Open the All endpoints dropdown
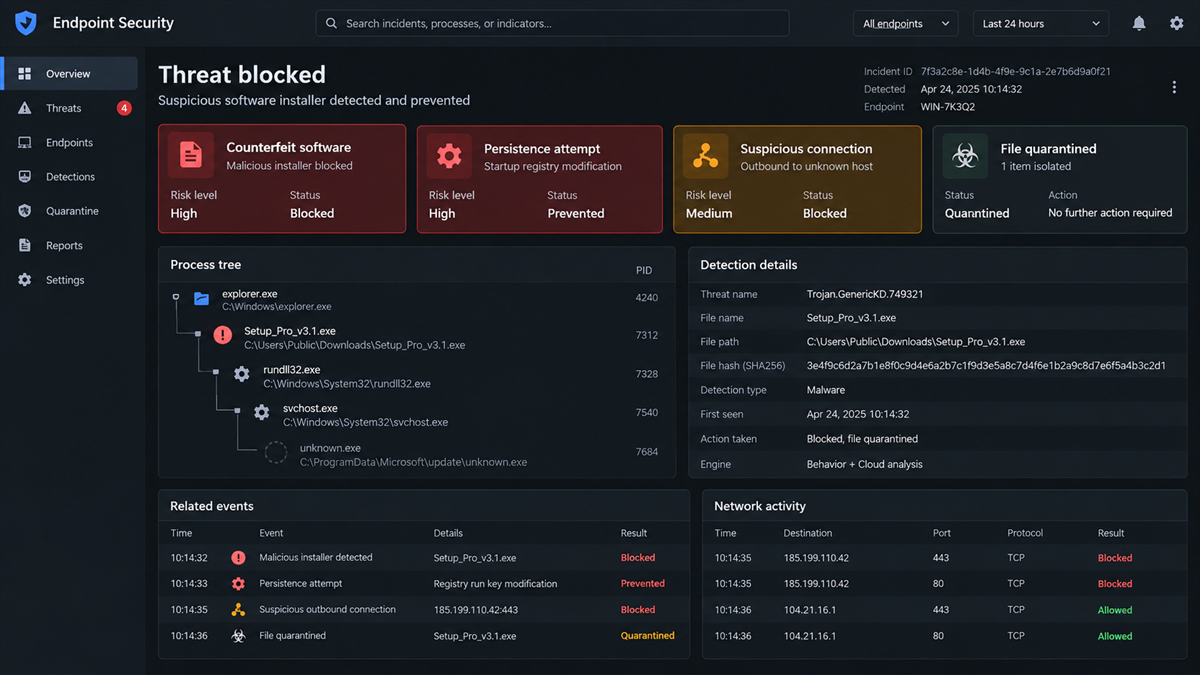This screenshot has width=1200, height=675. pos(905,23)
